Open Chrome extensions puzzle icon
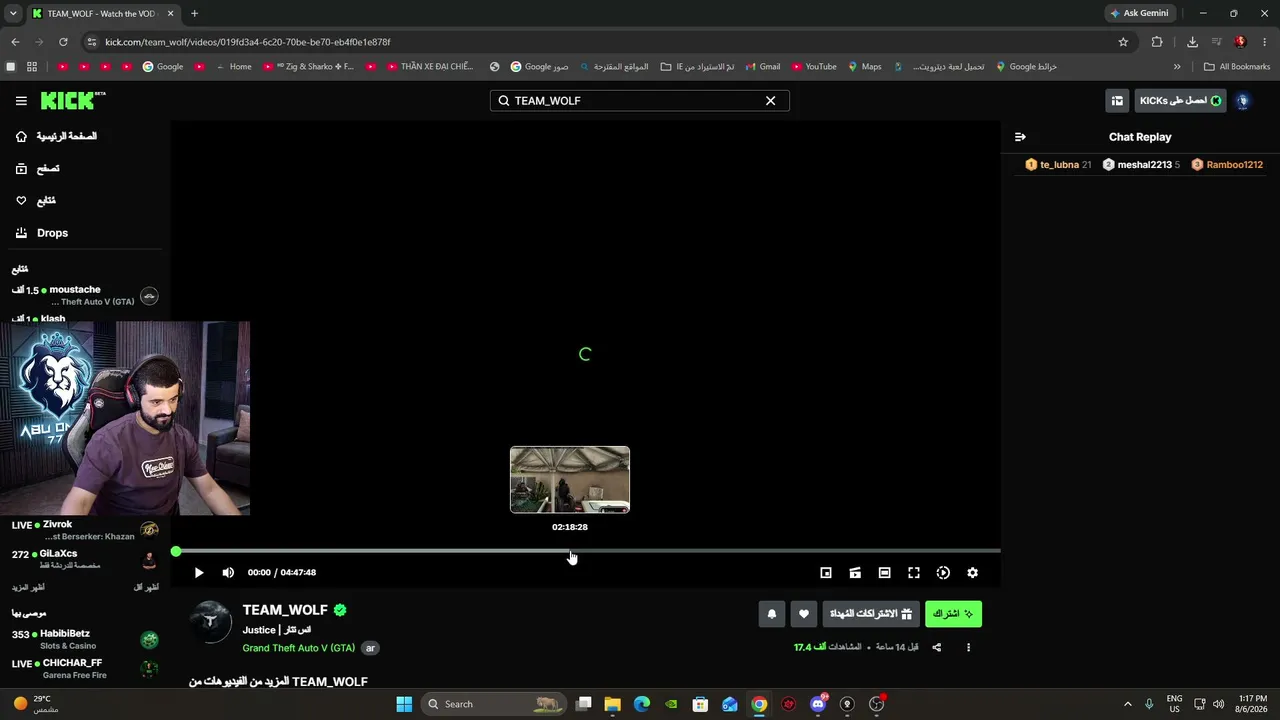 [1157, 42]
